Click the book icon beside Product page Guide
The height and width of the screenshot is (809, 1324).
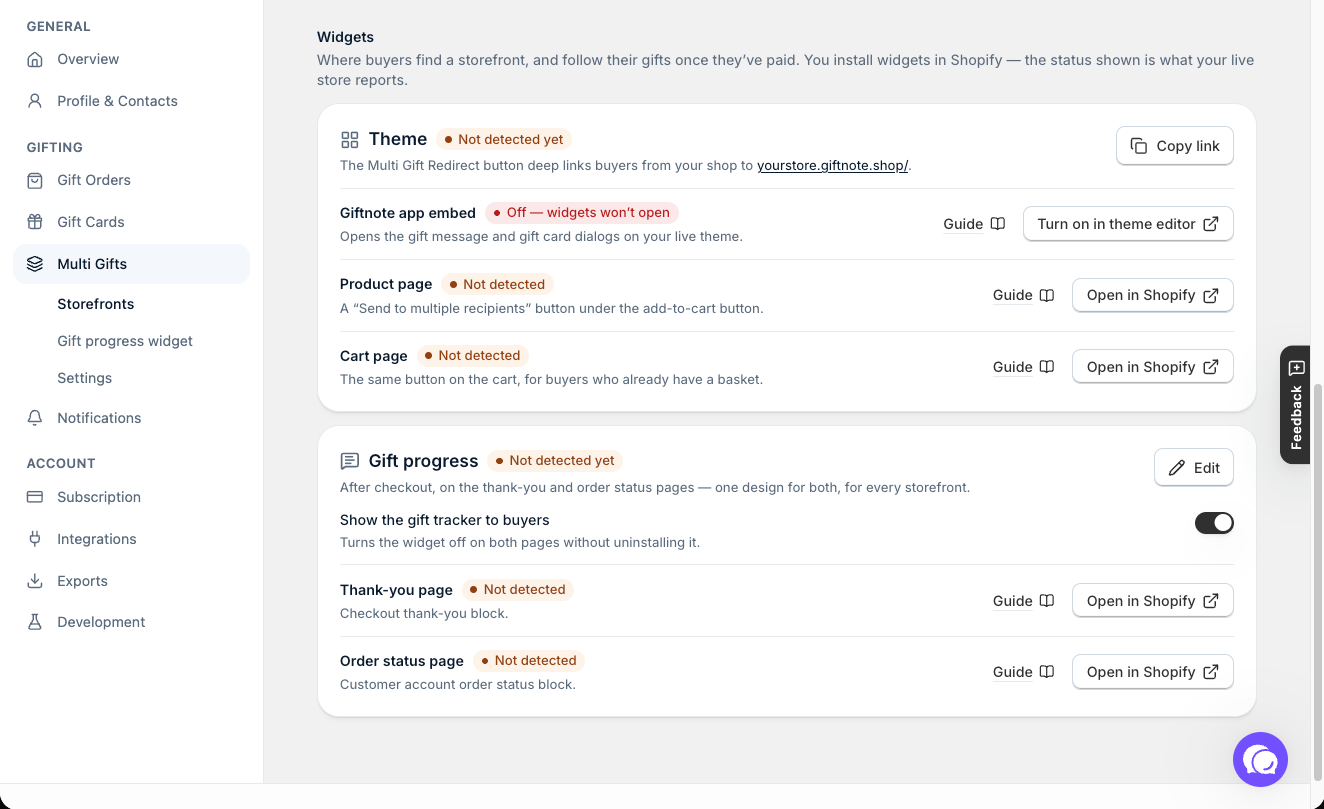[x=1047, y=295]
